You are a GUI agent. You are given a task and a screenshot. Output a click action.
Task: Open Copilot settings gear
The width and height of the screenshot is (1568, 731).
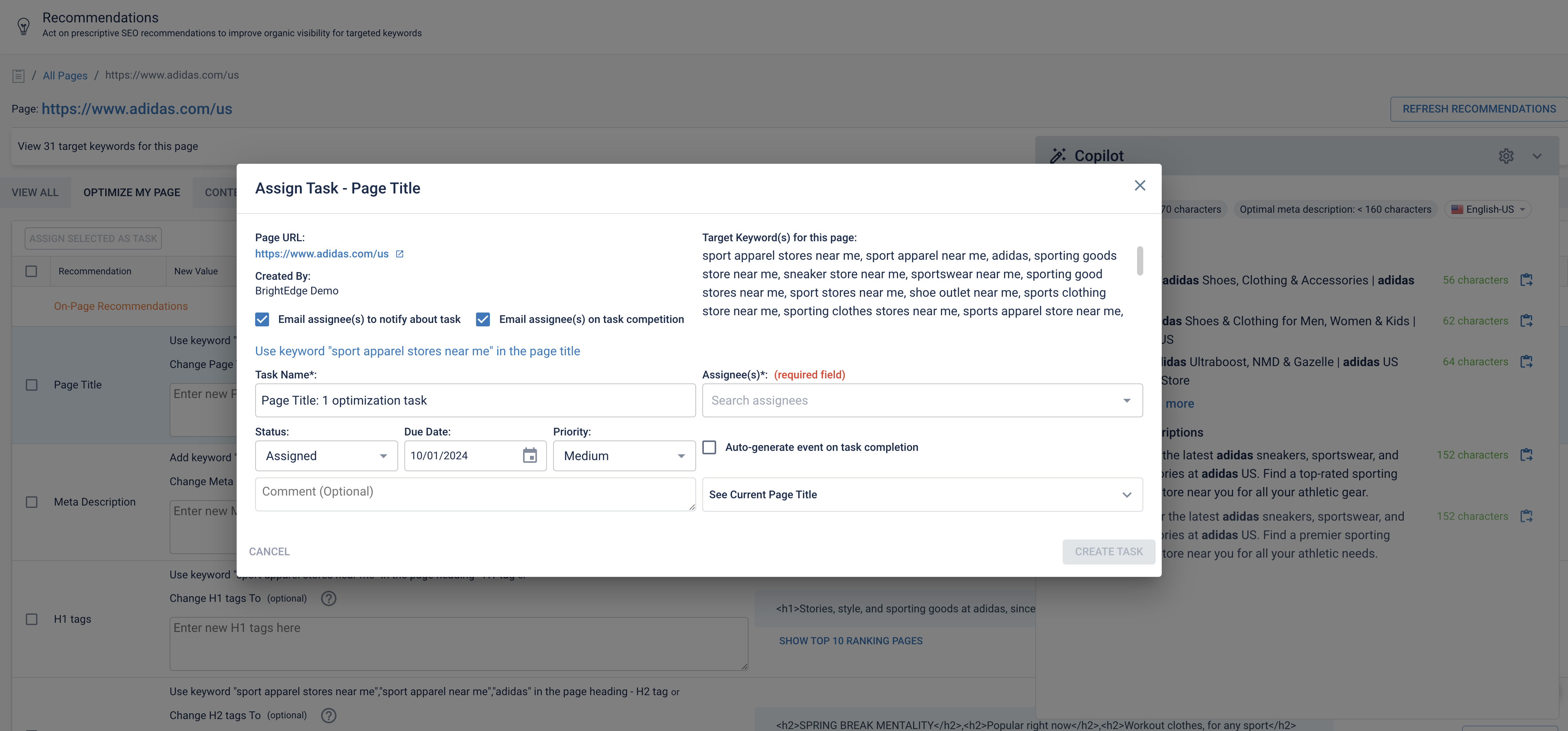(x=1506, y=156)
